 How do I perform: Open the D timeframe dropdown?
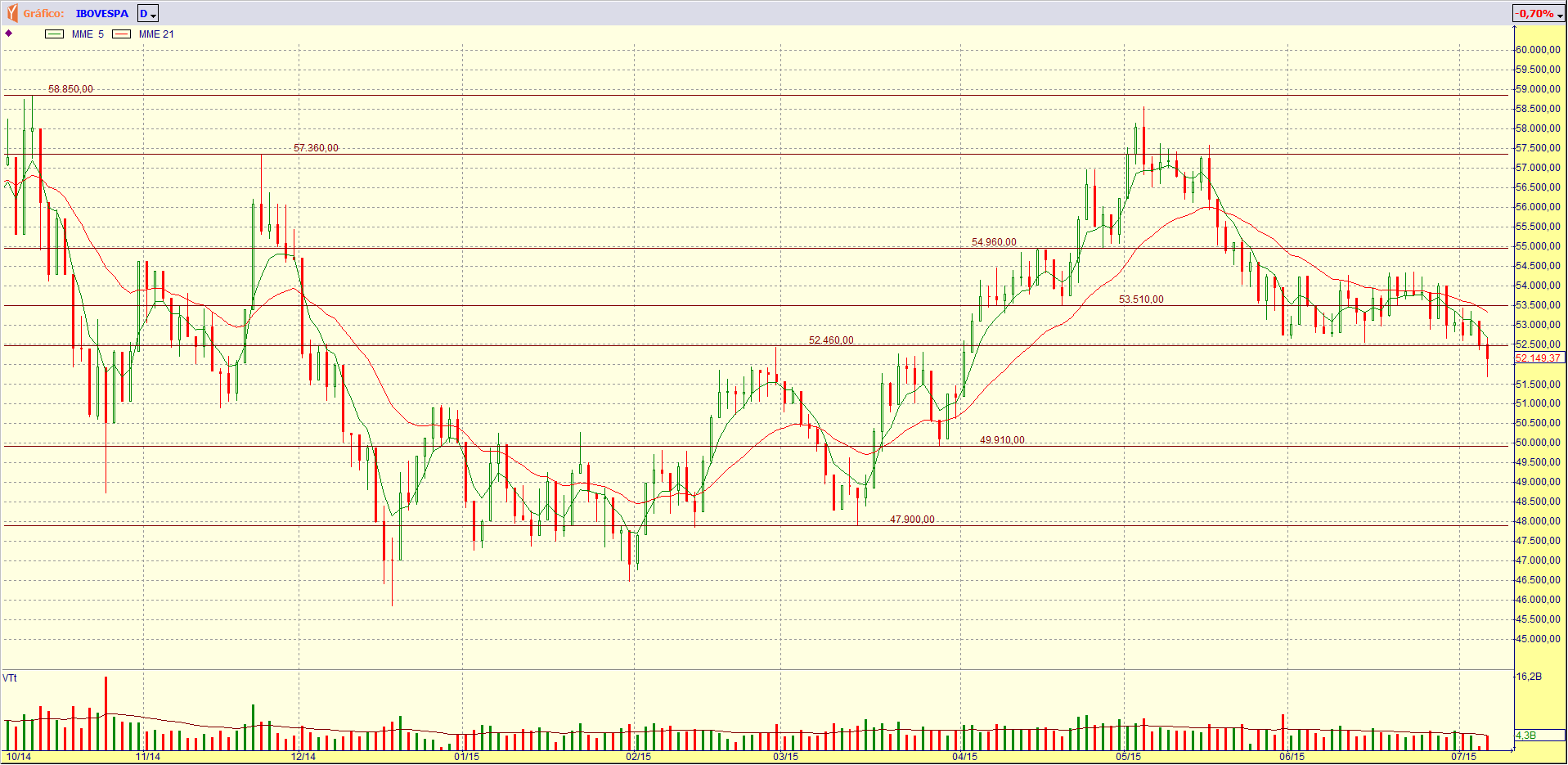pos(148,14)
